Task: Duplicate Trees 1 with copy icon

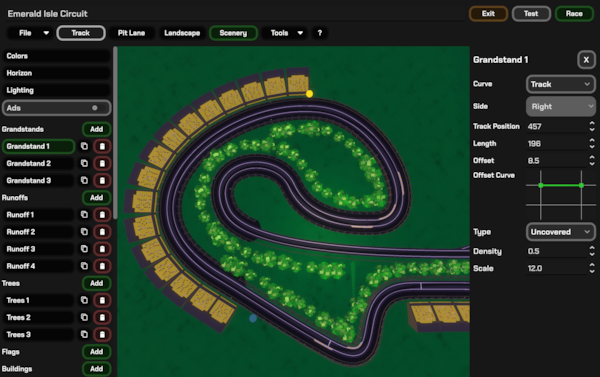Action: tap(84, 300)
